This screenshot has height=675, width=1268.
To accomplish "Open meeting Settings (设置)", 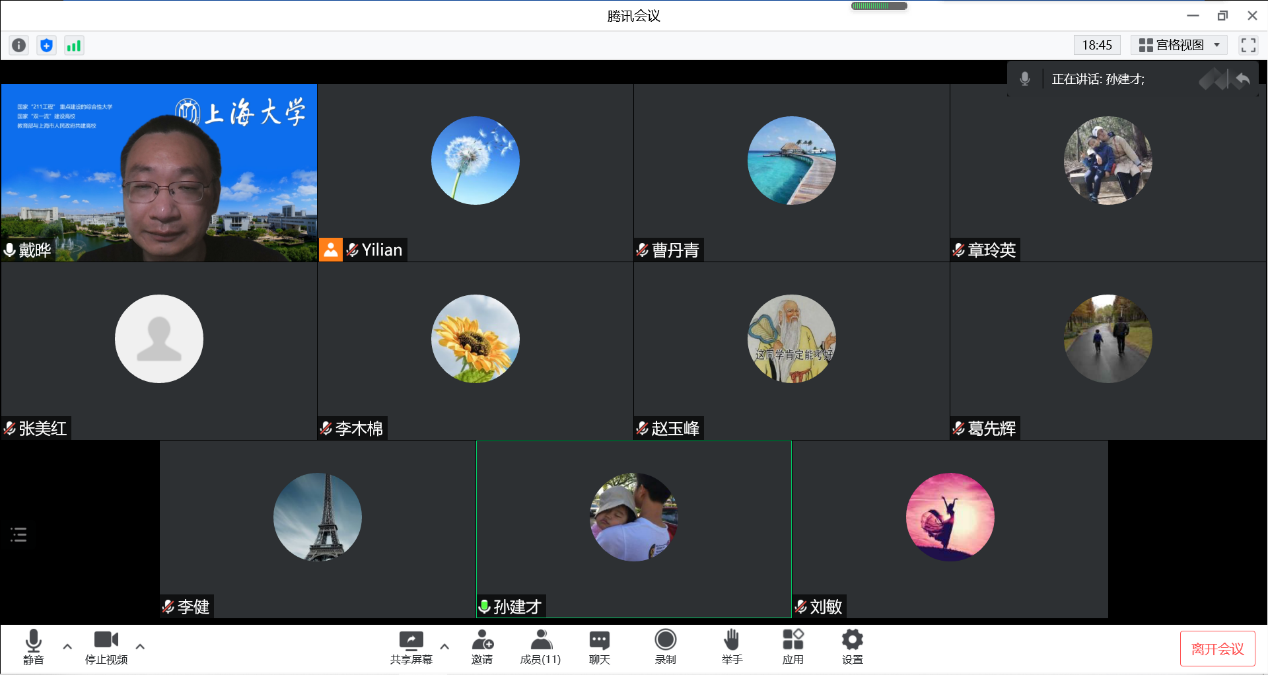I will coord(852,647).
